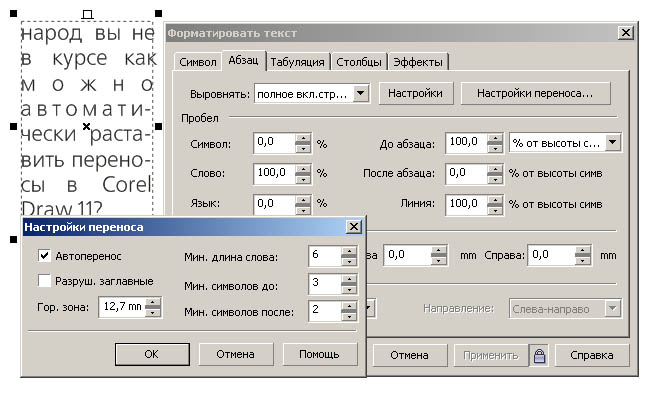Click the Настройки button

415,93
